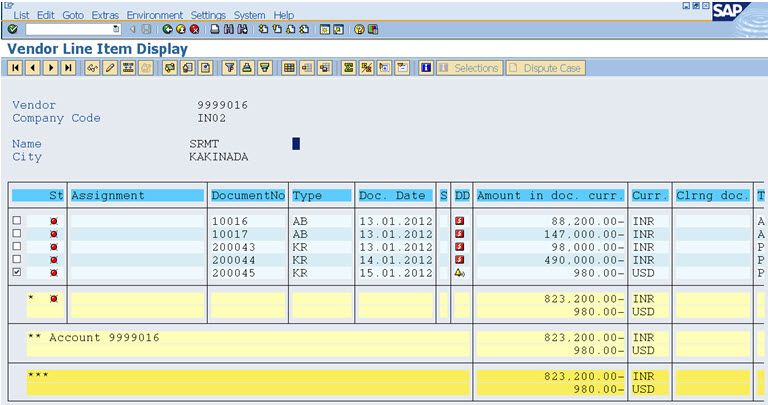
Task: Click the Sort Descending icon
Action: point(264,68)
